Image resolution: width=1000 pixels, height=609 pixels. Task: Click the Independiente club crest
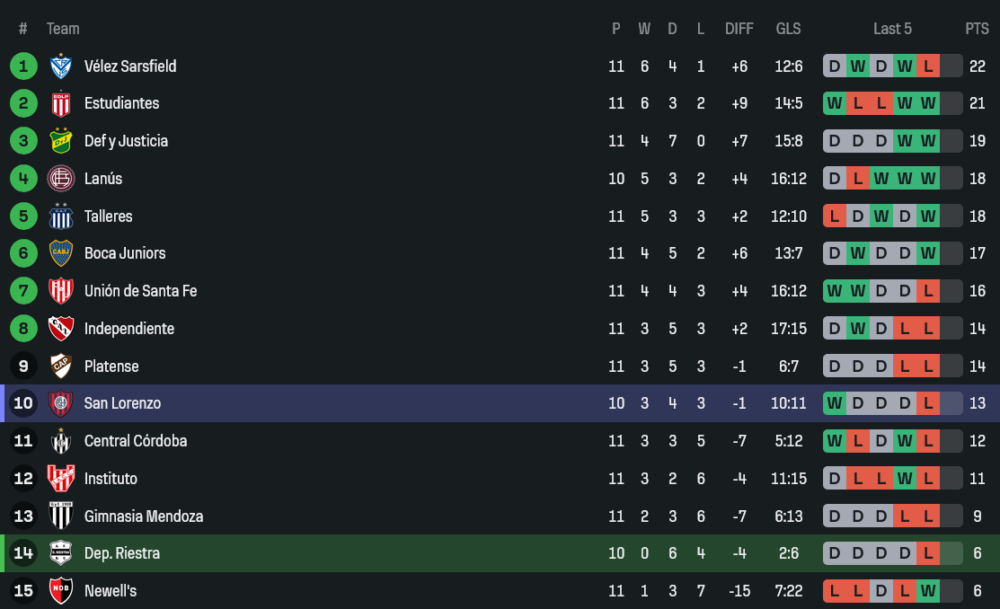61,329
